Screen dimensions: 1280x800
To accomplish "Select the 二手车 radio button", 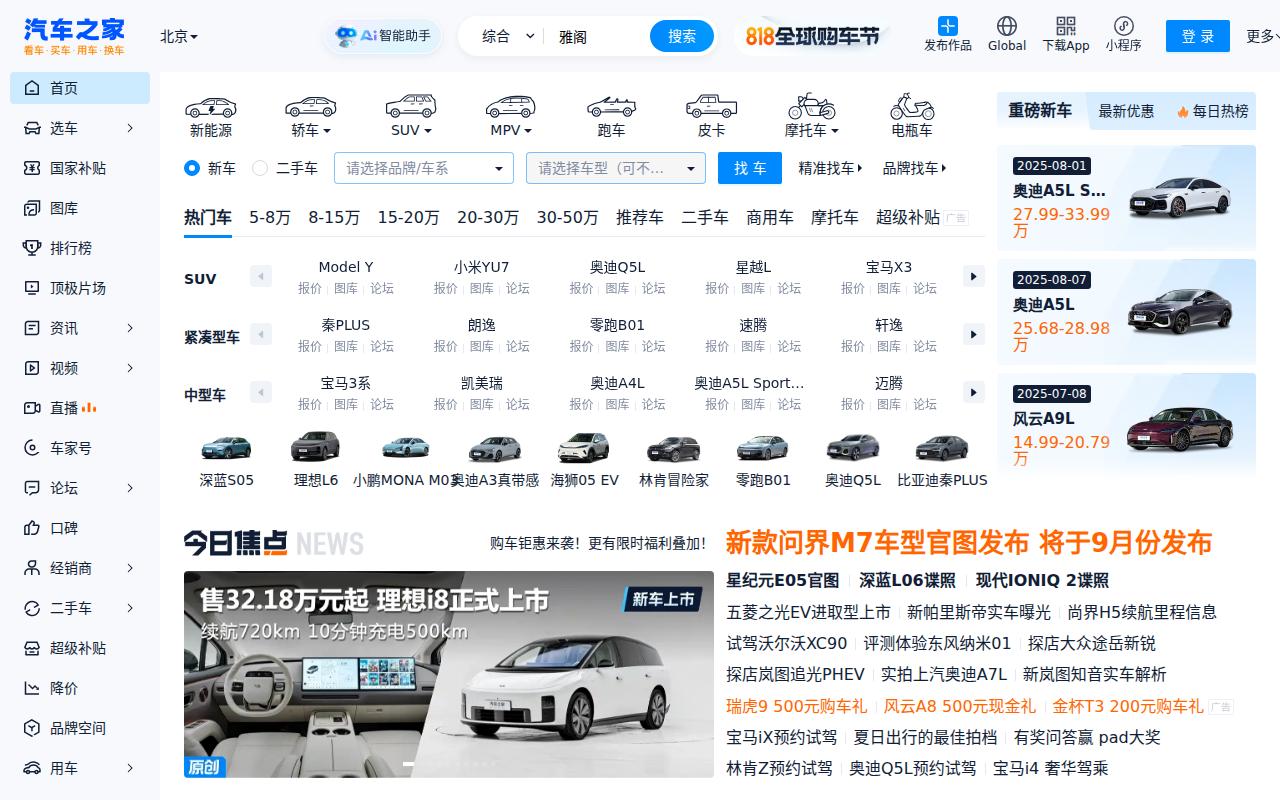I will pyautogui.click(x=260, y=168).
